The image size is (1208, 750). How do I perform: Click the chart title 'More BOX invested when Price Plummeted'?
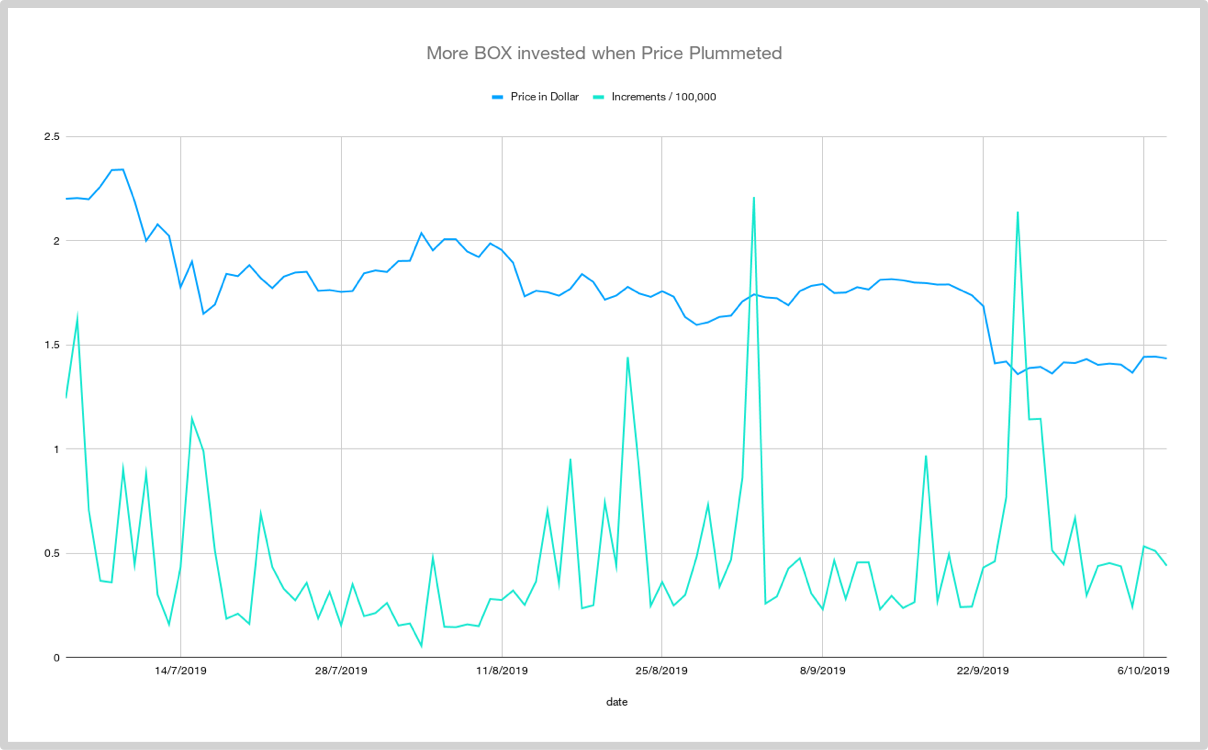(x=604, y=53)
